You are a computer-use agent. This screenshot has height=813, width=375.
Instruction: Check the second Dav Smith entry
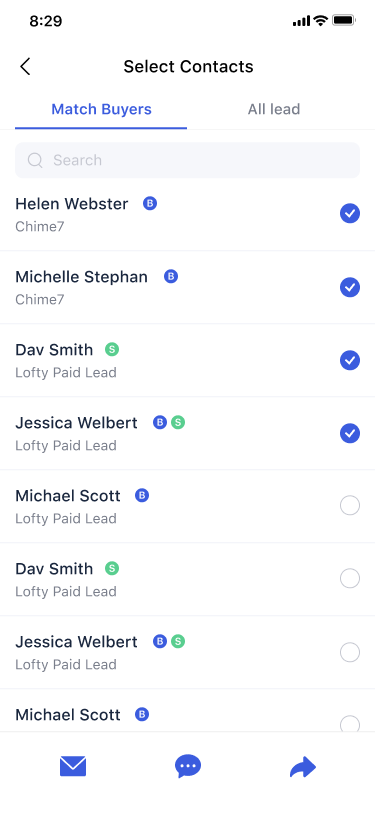point(350,579)
